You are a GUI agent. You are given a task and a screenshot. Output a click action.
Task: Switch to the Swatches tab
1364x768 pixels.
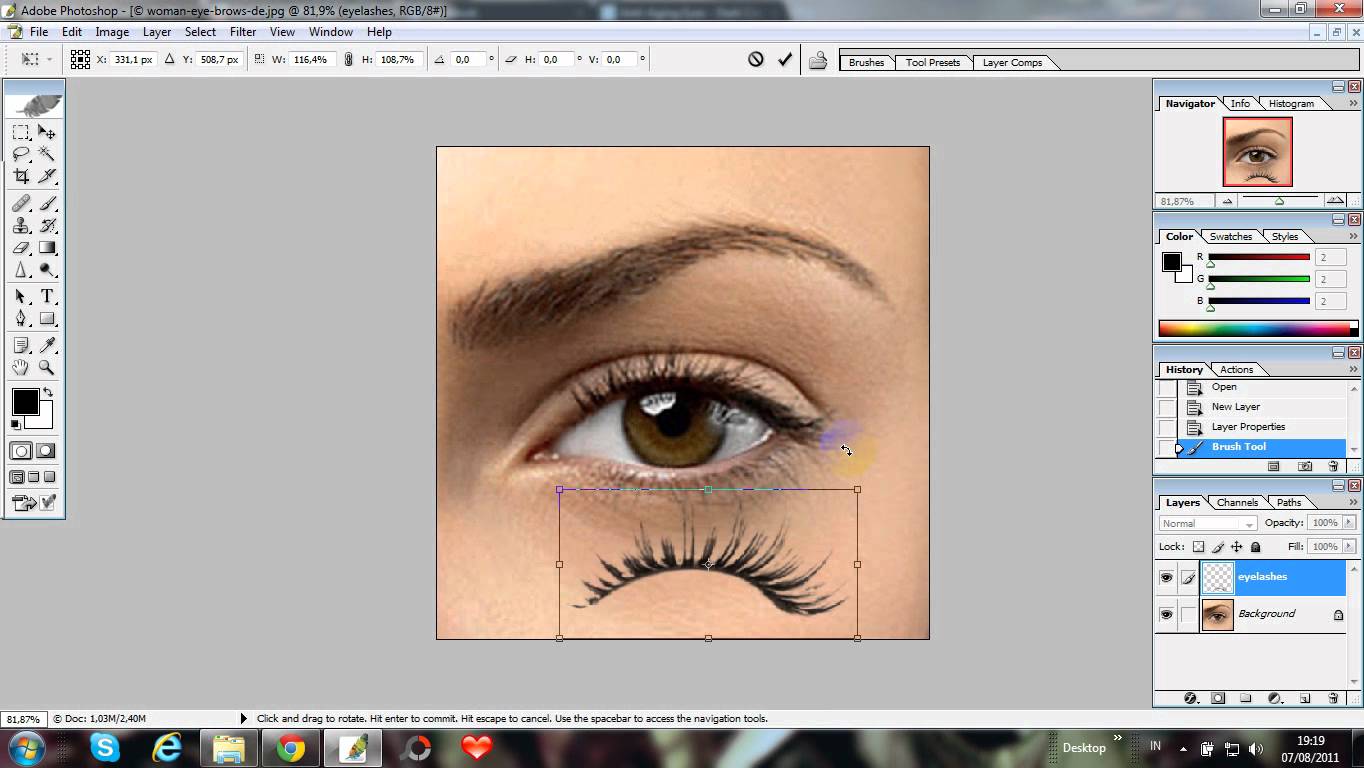(x=1231, y=236)
